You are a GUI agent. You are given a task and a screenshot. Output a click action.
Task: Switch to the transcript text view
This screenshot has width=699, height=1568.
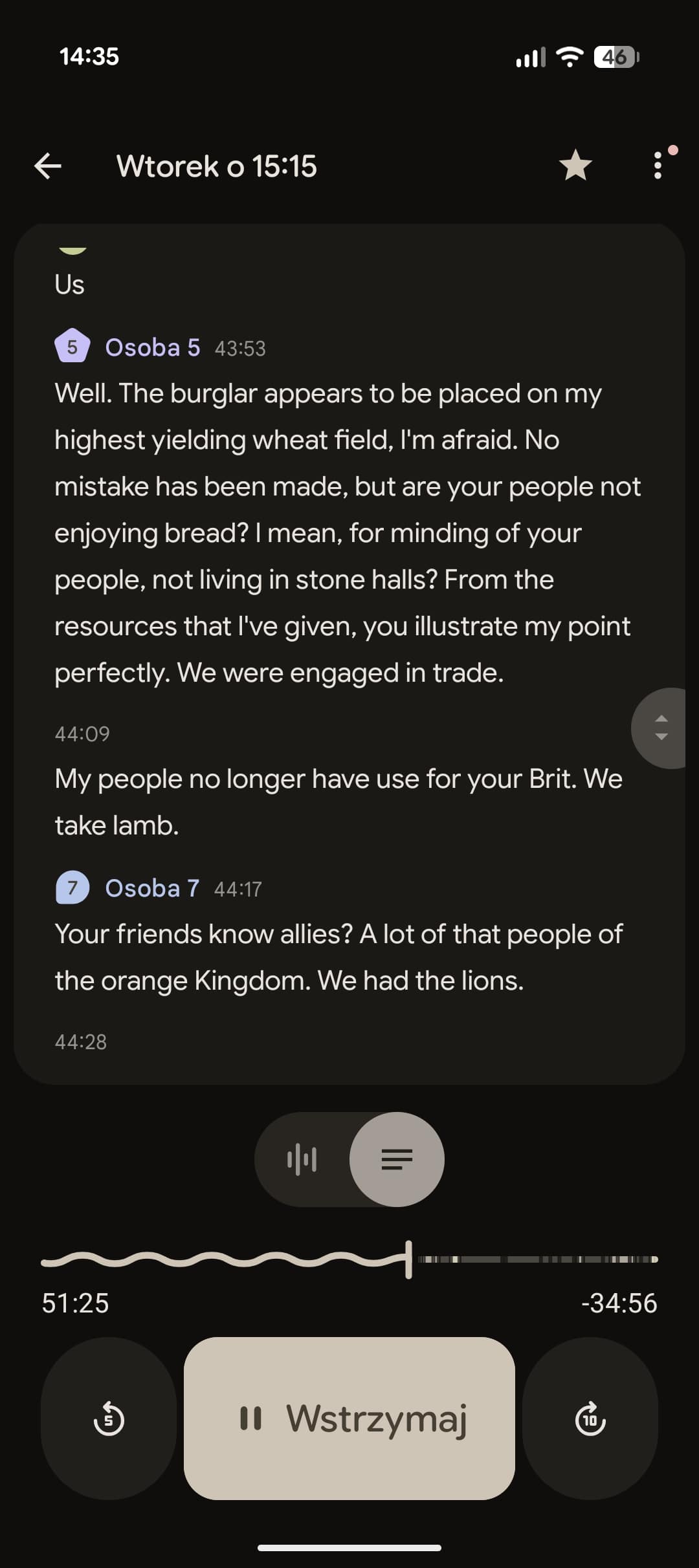click(397, 1159)
